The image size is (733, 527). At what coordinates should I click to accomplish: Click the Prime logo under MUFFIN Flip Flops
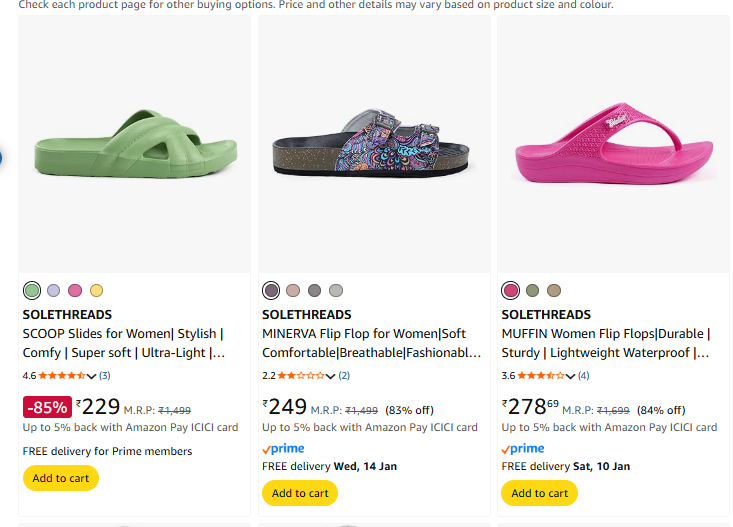(523, 449)
